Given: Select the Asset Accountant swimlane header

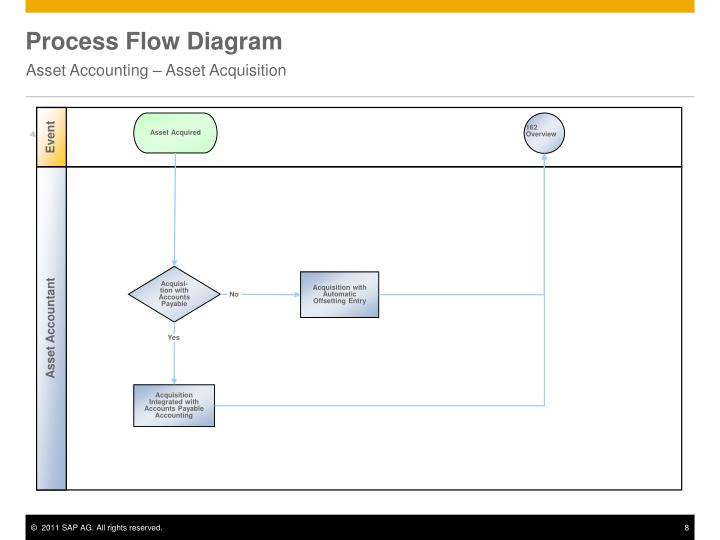Looking at the screenshot, I should click(51, 328).
